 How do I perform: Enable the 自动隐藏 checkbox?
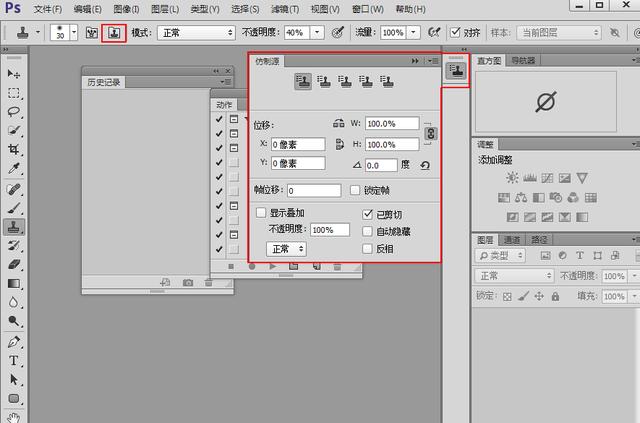point(367,232)
